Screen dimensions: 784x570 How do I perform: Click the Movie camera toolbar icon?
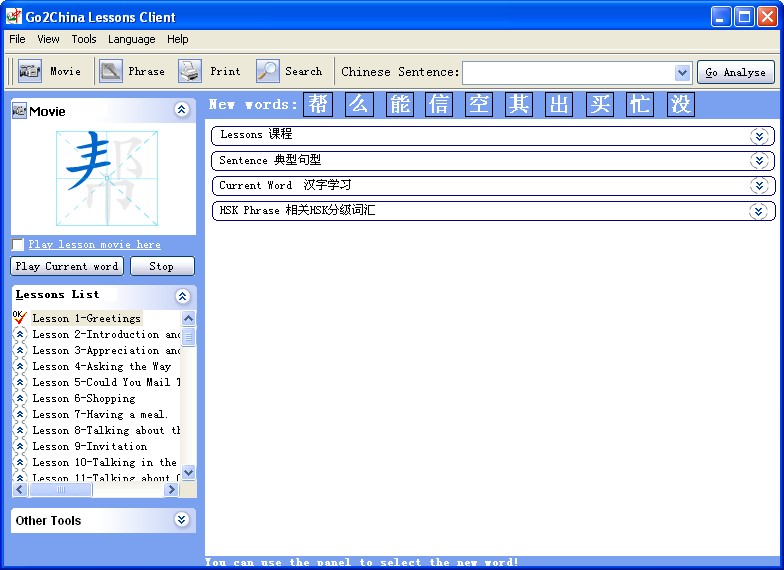[x=30, y=72]
